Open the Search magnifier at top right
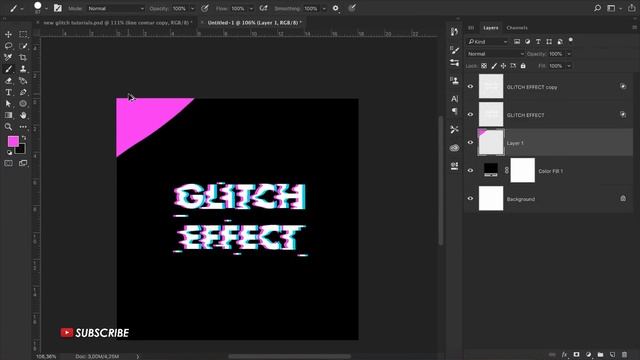The height and width of the screenshot is (360, 640). [x=597, y=8]
